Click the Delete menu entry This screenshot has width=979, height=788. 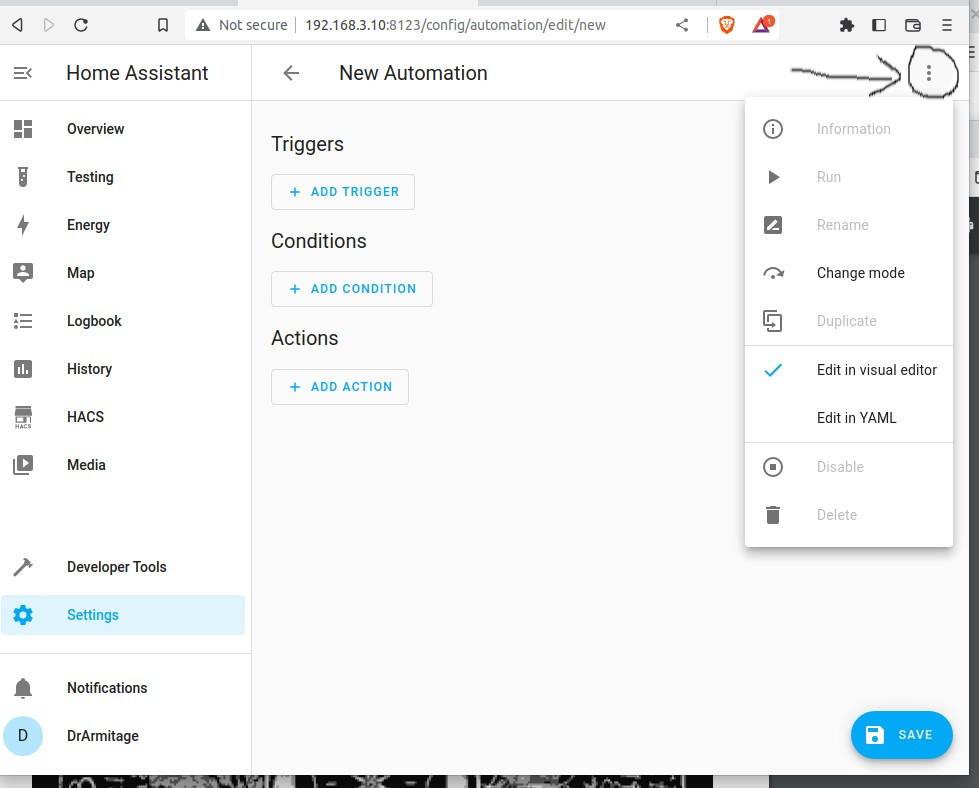pos(849,515)
